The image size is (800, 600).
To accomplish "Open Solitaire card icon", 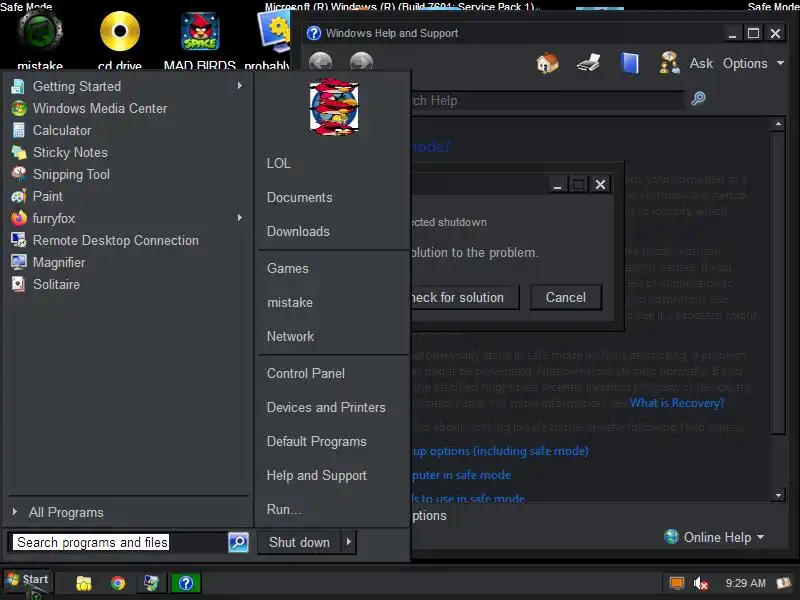I will coord(18,284).
